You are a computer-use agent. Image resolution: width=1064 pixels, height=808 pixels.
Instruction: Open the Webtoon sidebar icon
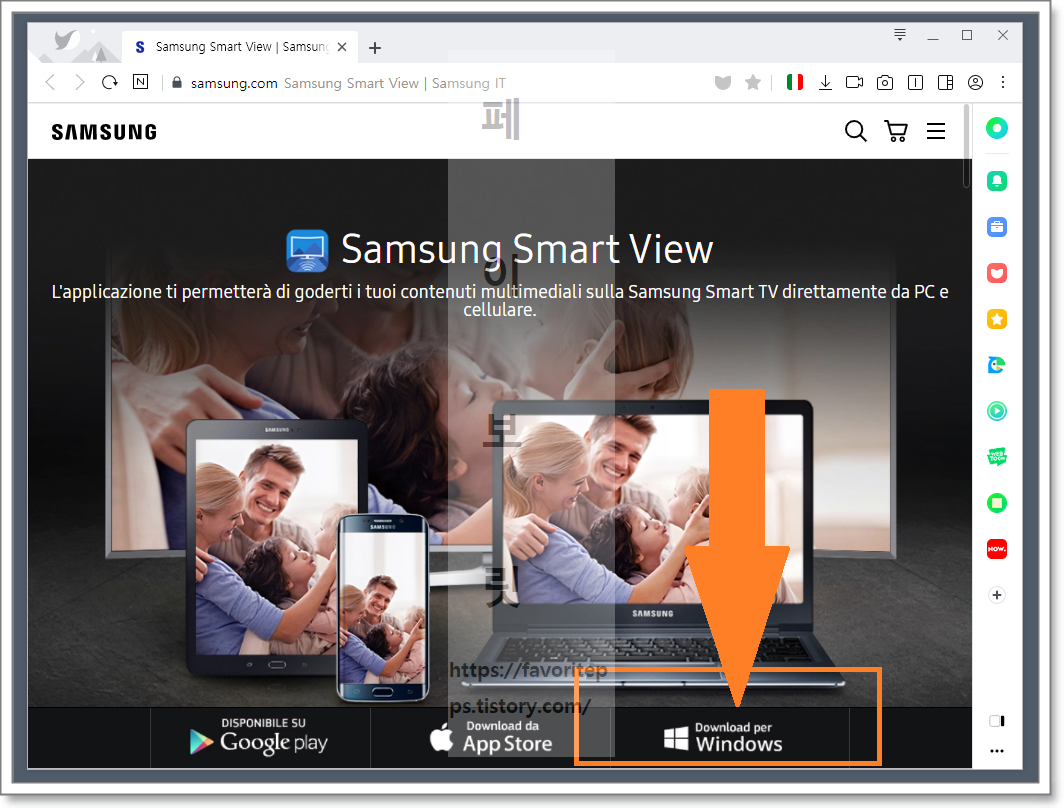point(996,457)
